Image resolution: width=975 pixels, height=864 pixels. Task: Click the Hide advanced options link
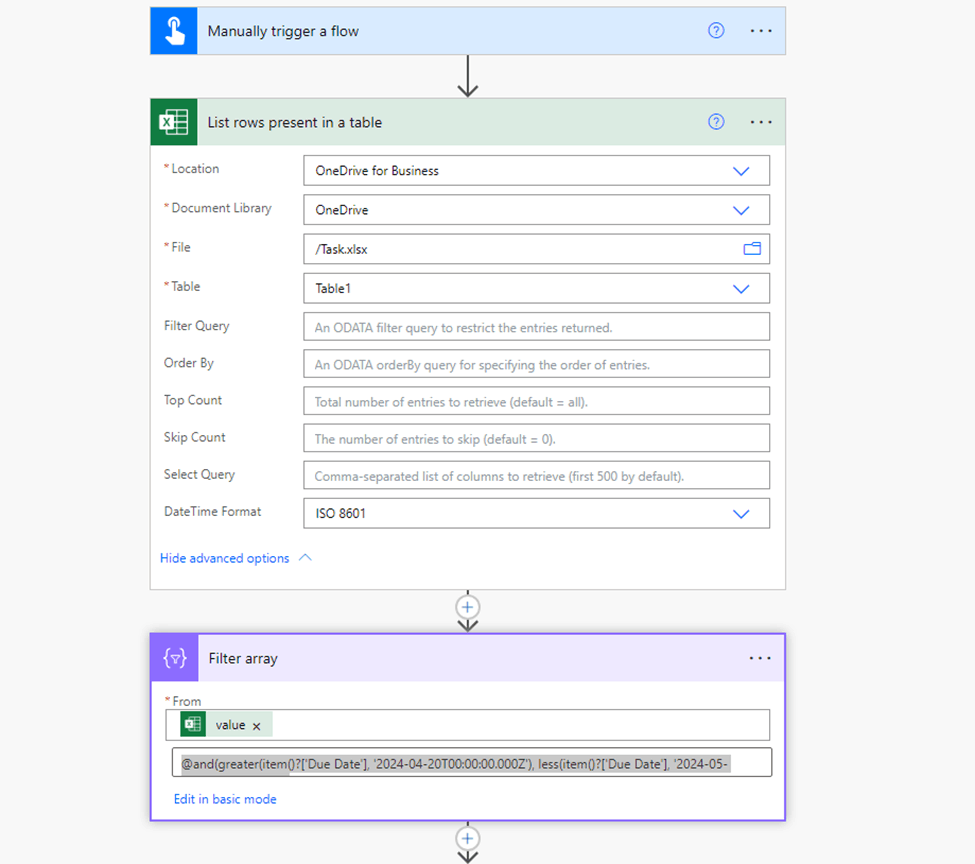(224, 559)
